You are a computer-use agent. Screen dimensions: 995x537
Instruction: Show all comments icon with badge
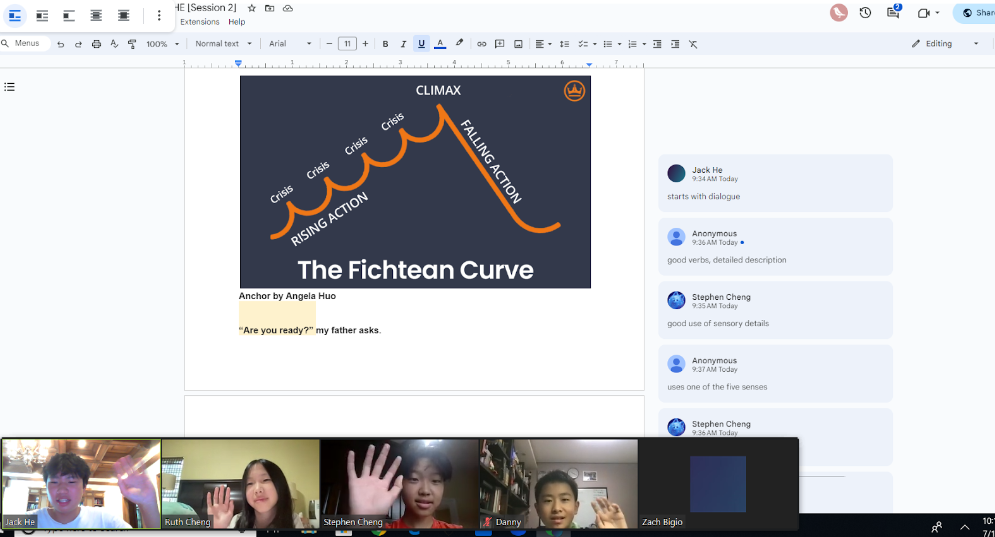(893, 12)
